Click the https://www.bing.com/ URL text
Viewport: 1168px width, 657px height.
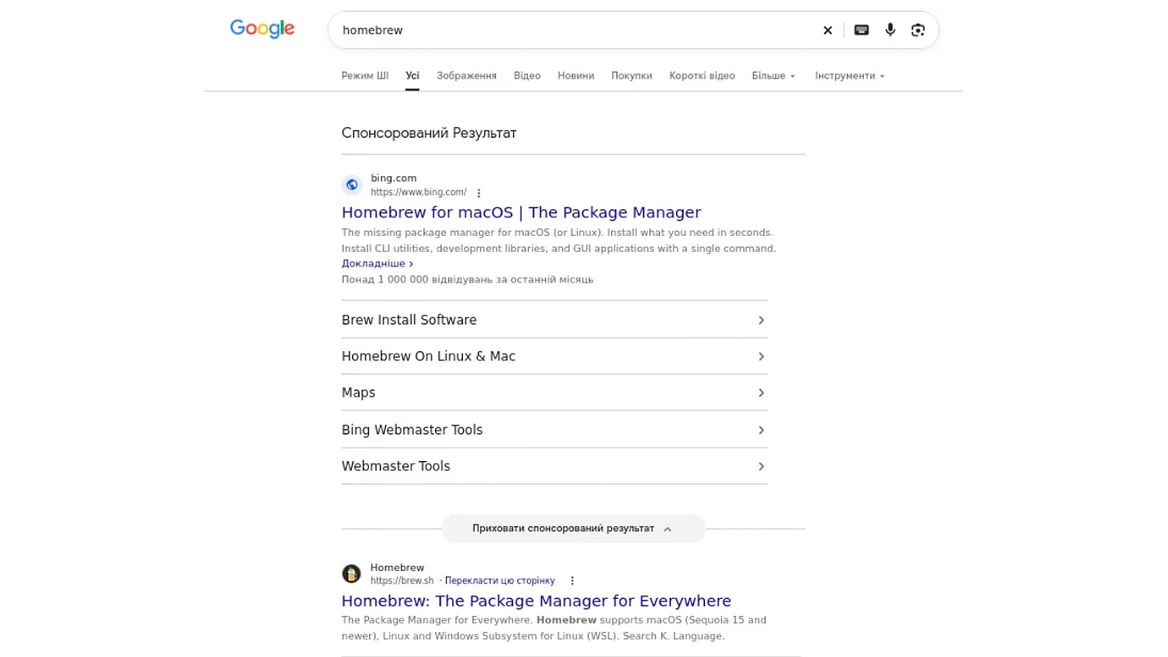pyautogui.click(x=419, y=192)
